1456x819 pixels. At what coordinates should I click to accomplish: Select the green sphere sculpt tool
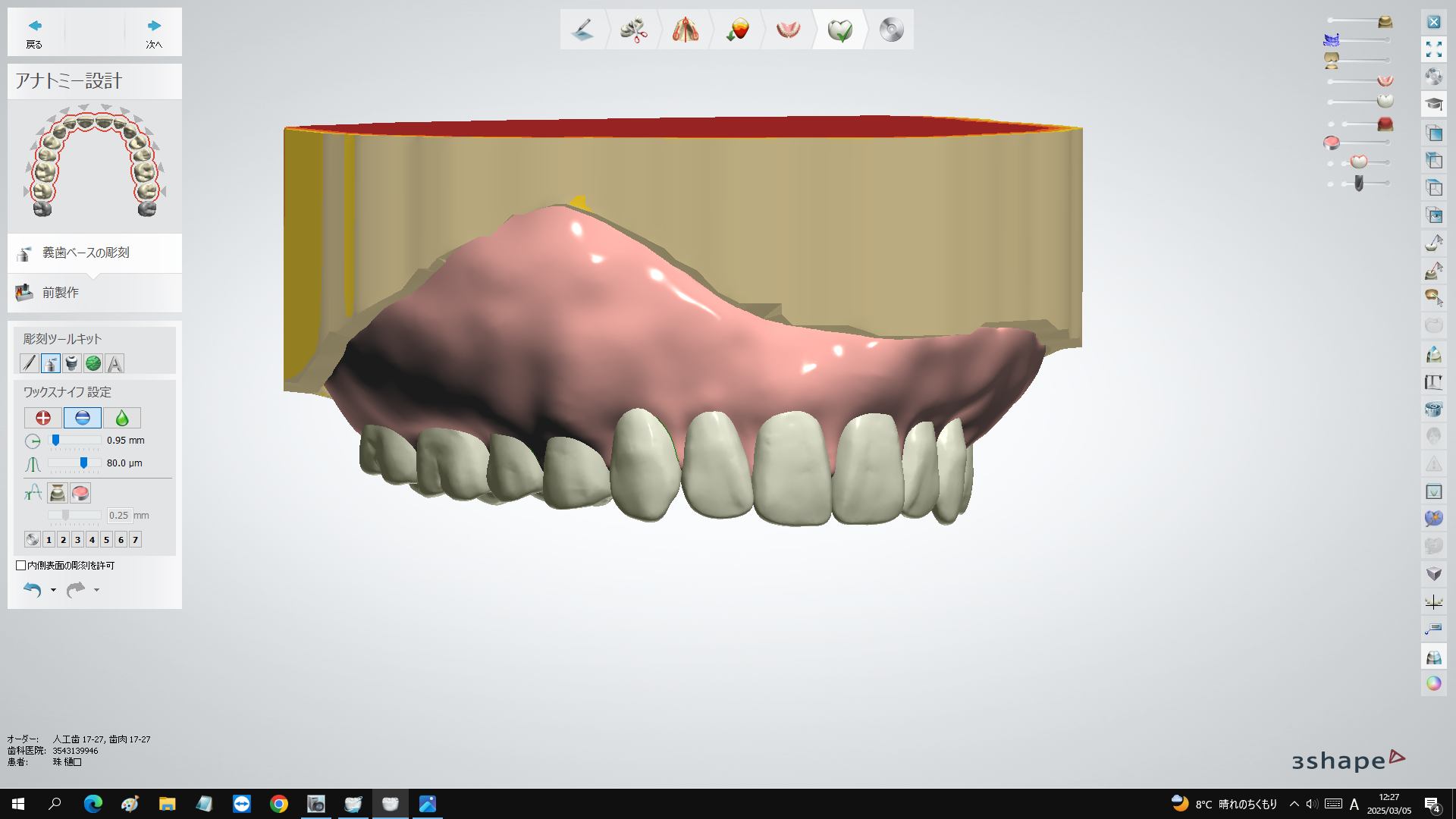tap(93, 364)
